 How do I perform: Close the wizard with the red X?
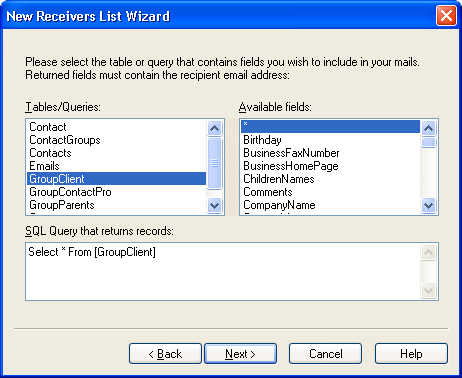click(446, 16)
